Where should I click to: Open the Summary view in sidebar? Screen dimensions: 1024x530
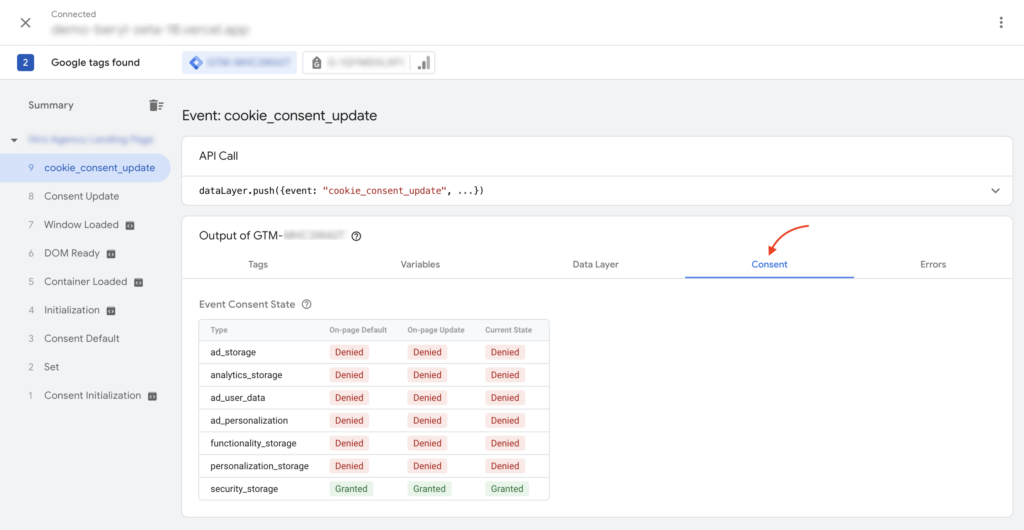coord(51,105)
